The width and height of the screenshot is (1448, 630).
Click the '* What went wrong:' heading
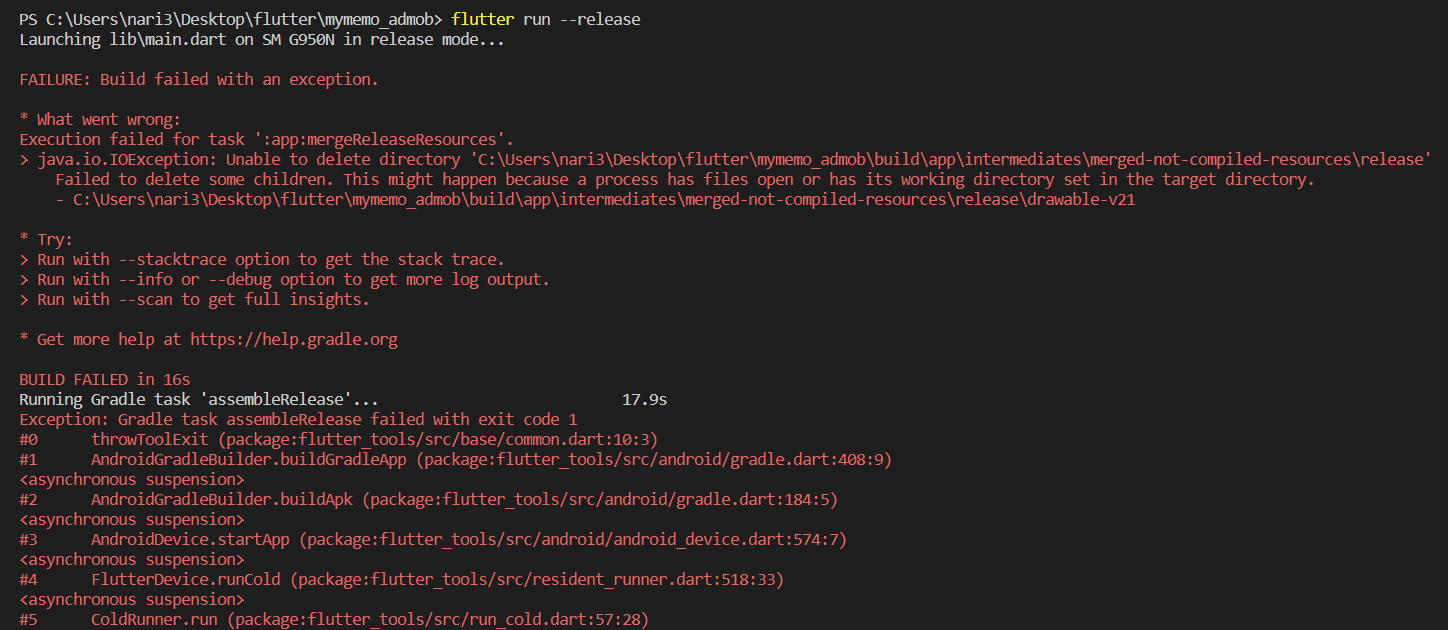100,120
